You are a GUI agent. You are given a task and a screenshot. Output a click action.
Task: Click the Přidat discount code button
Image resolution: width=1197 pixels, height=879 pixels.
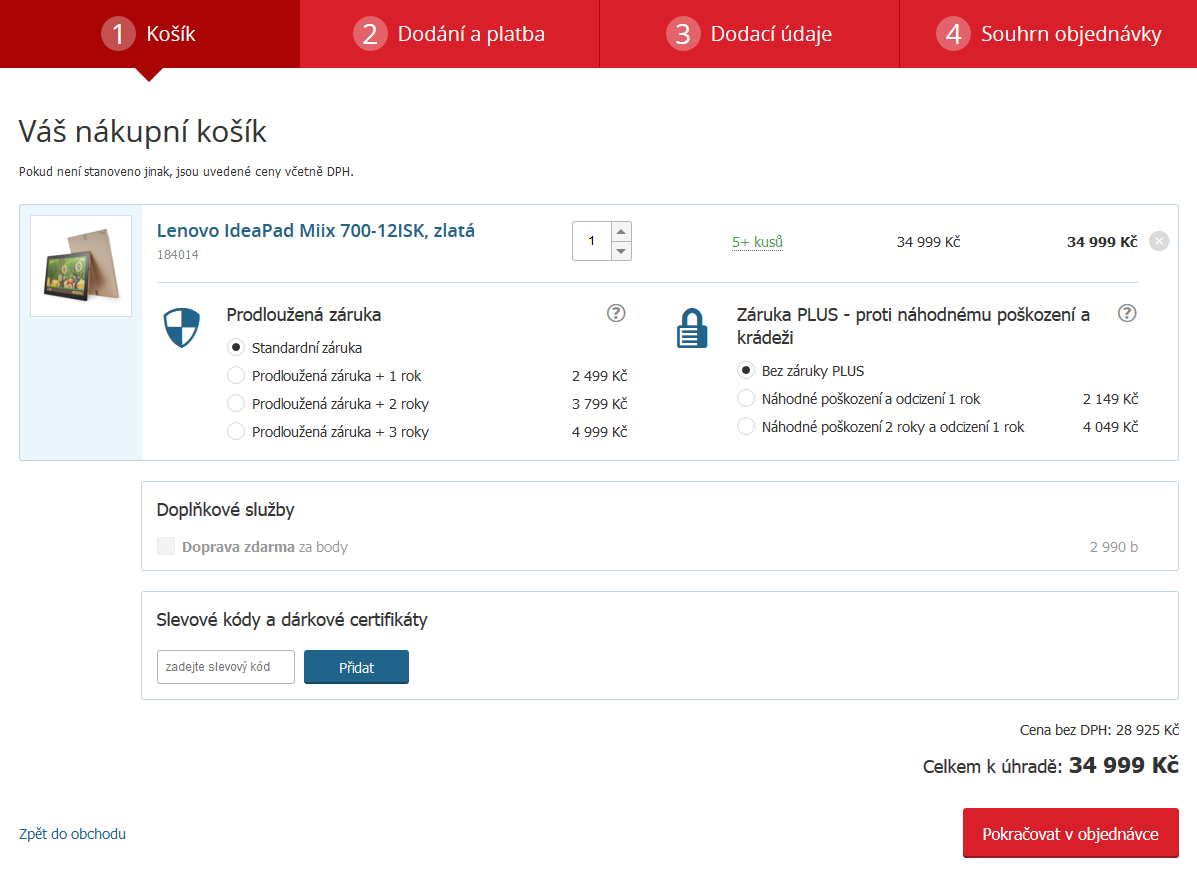pos(357,667)
